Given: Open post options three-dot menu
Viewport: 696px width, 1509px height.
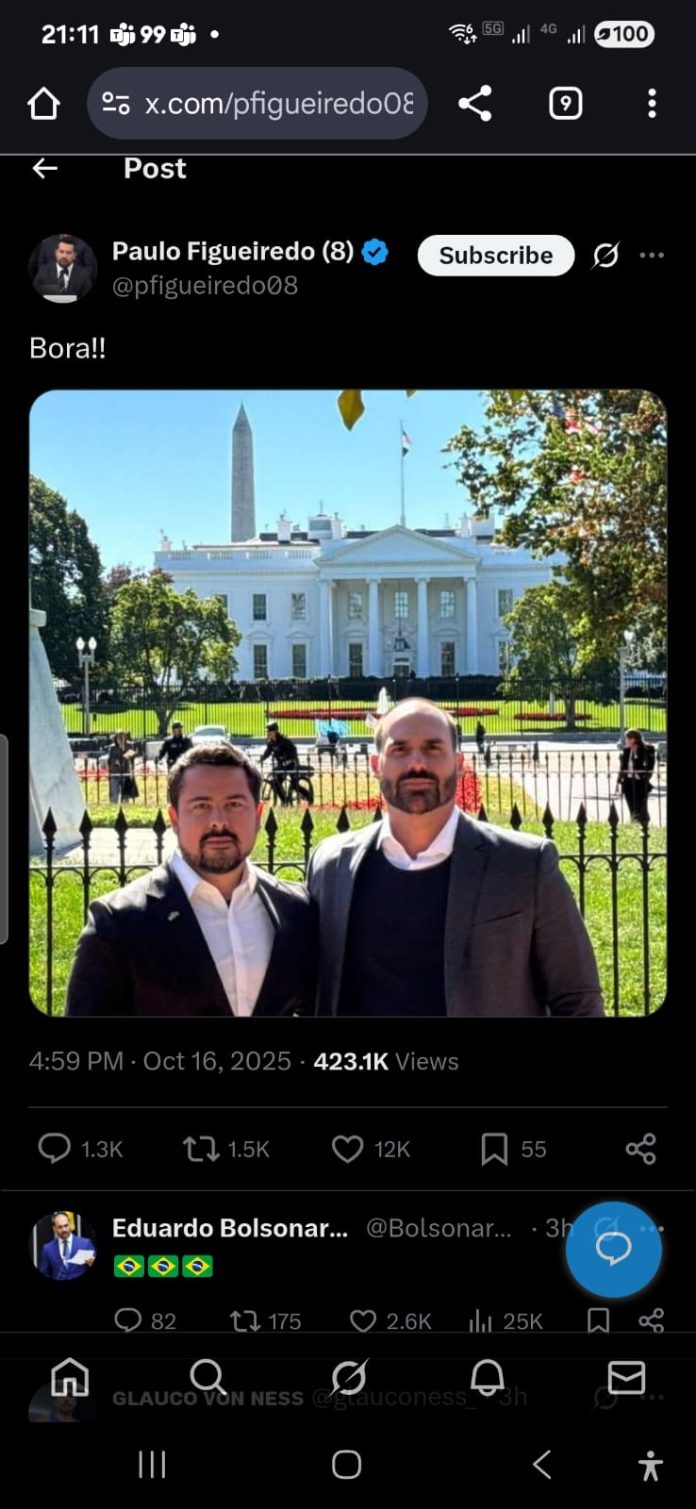Looking at the screenshot, I should coord(652,256).
